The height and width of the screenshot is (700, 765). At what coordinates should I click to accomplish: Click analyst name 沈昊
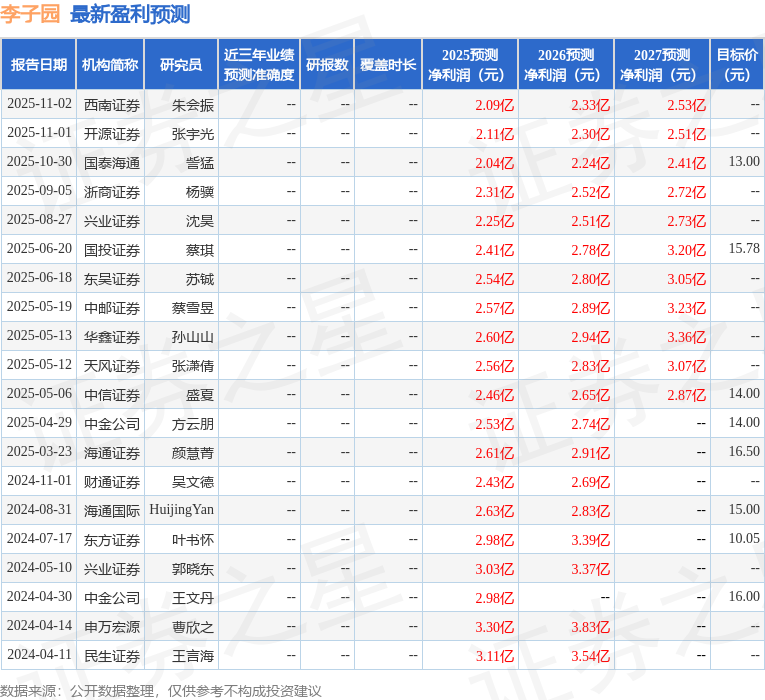pos(200,221)
